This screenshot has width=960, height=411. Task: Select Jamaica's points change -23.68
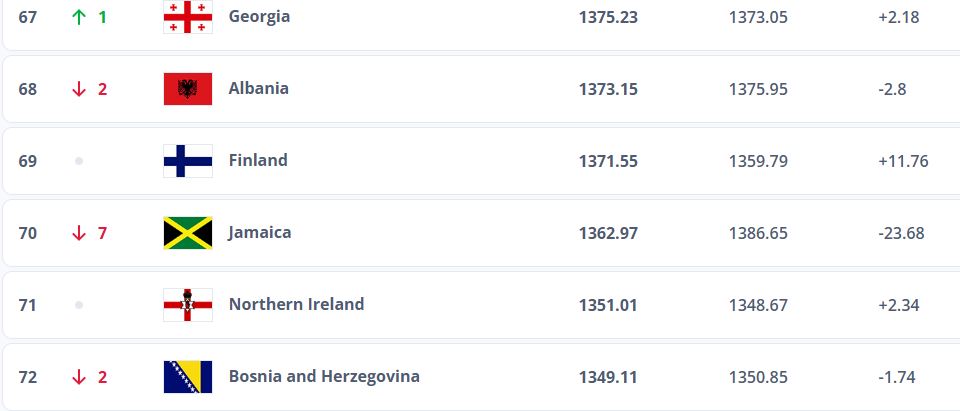[901, 233]
